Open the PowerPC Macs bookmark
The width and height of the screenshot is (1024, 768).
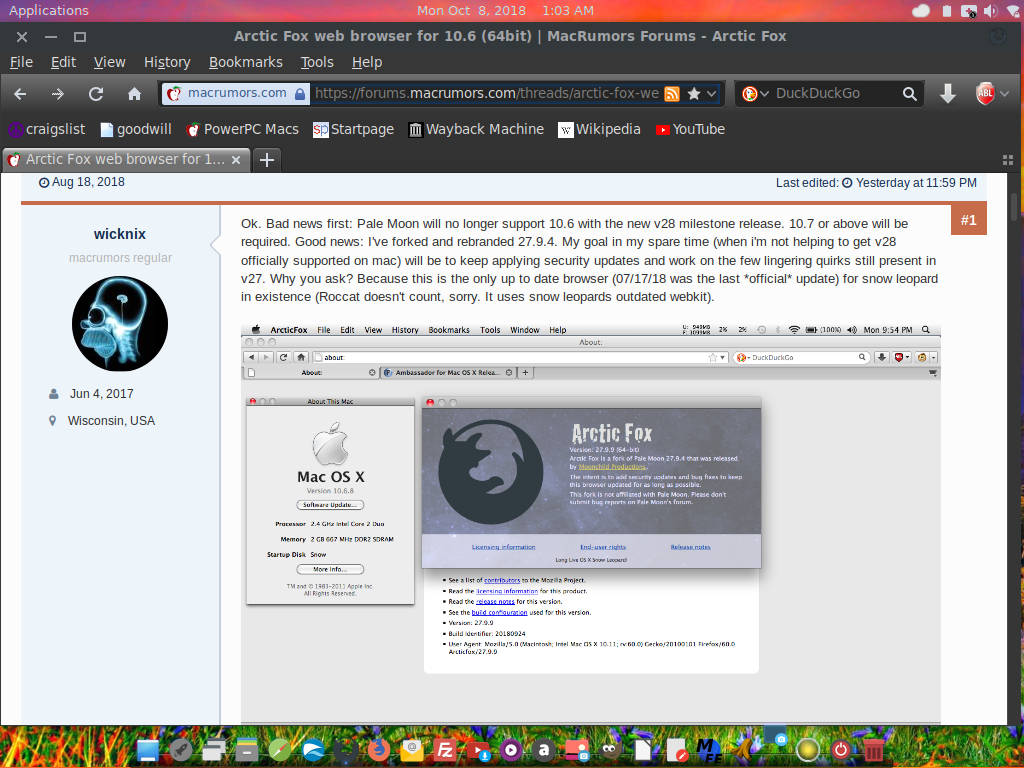pyautogui.click(x=242, y=129)
